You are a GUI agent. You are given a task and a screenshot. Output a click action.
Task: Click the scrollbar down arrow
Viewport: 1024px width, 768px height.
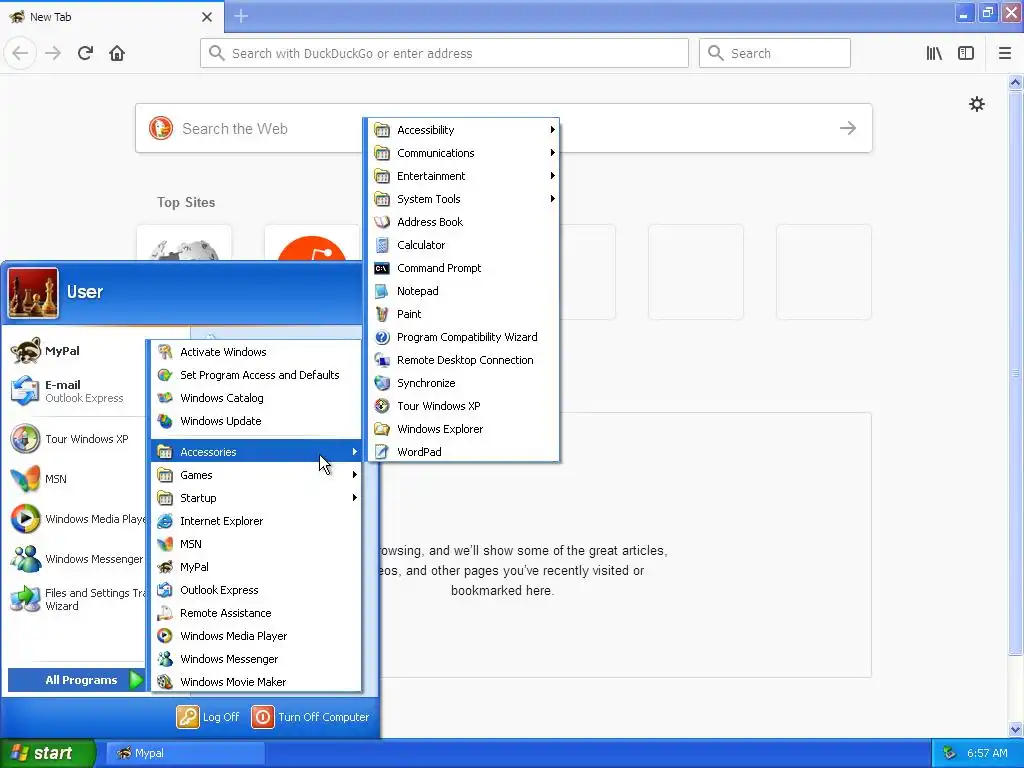[1015, 729]
